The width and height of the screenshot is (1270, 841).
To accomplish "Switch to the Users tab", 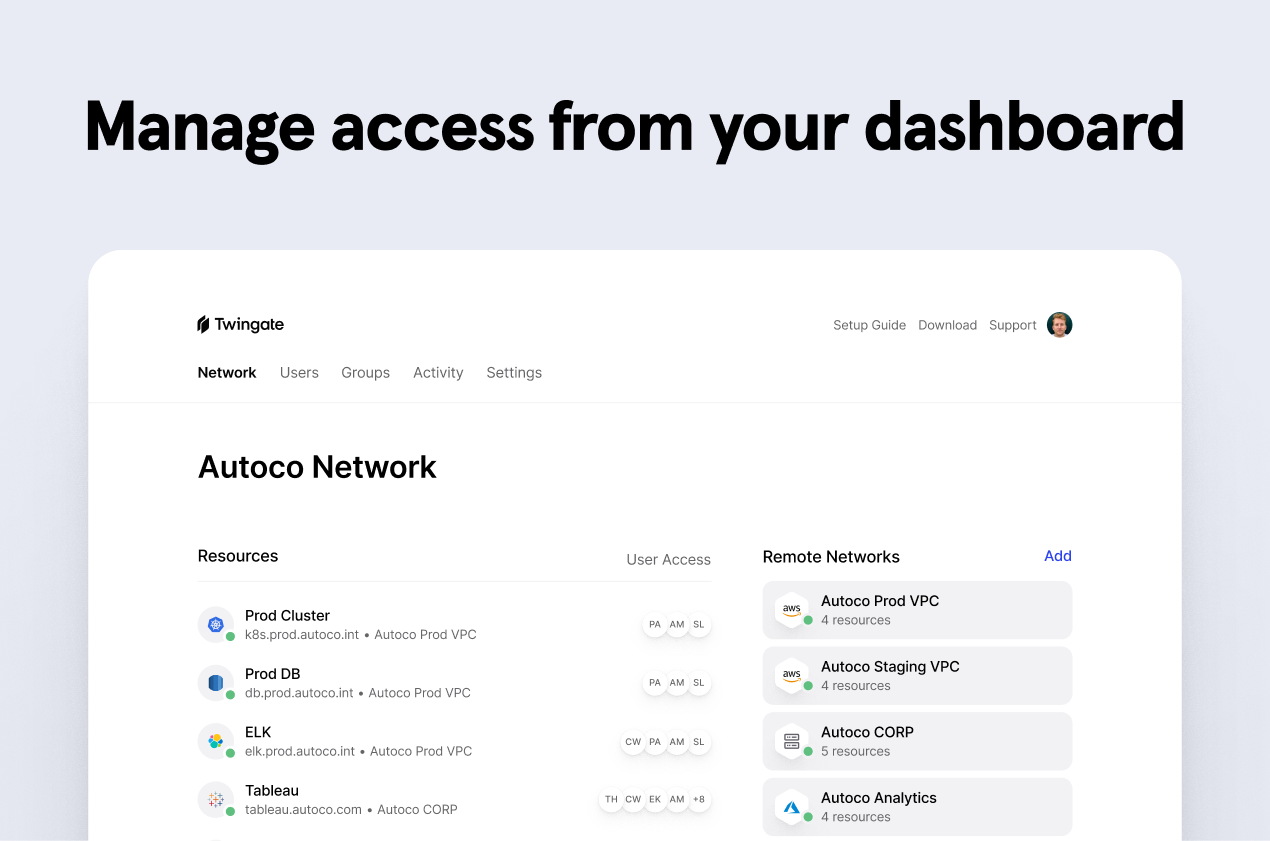I will tap(299, 372).
